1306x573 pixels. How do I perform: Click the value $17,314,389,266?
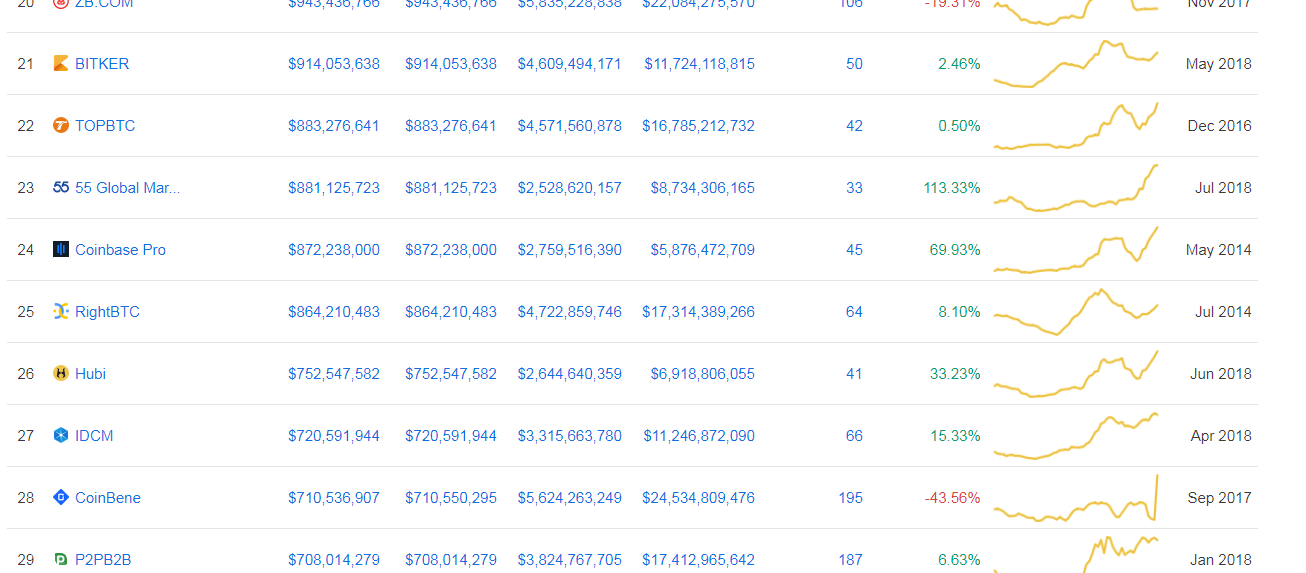pos(699,312)
